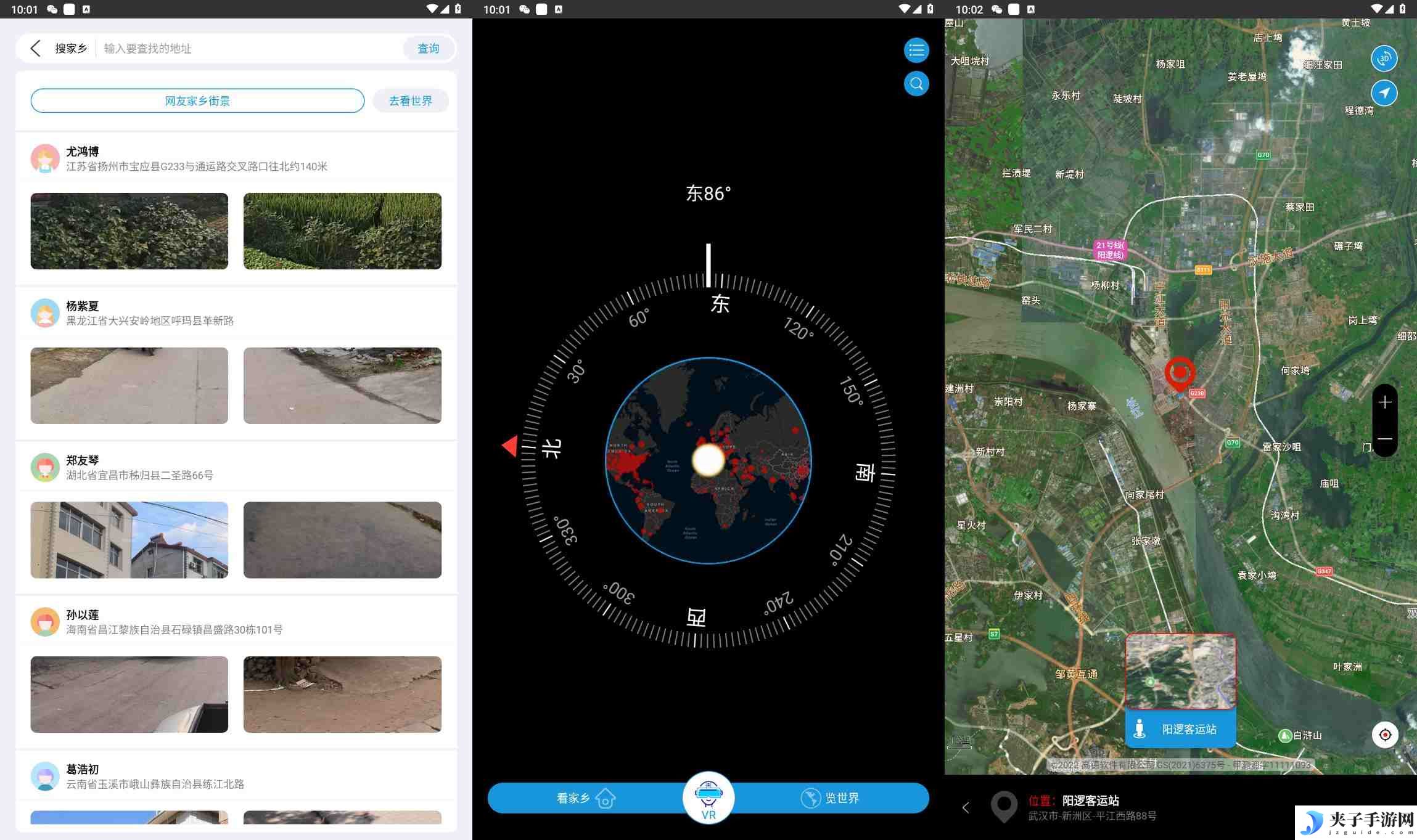The image size is (1417, 840).
Task: Open 孙以莲's avatar
Action: click(x=45, y=622)
